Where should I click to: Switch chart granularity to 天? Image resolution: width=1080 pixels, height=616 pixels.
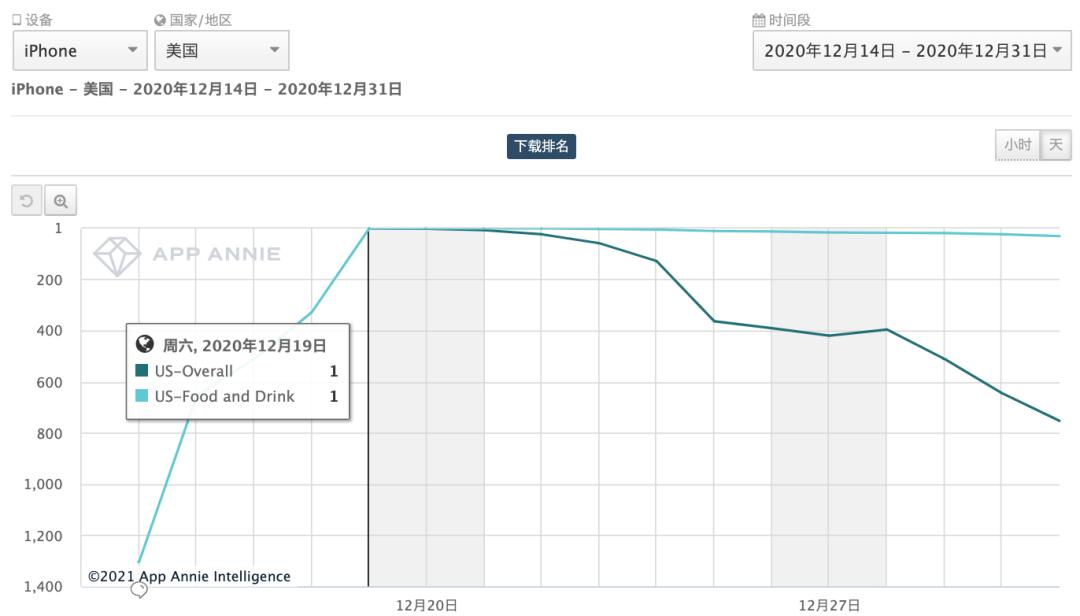(1055, 145)
